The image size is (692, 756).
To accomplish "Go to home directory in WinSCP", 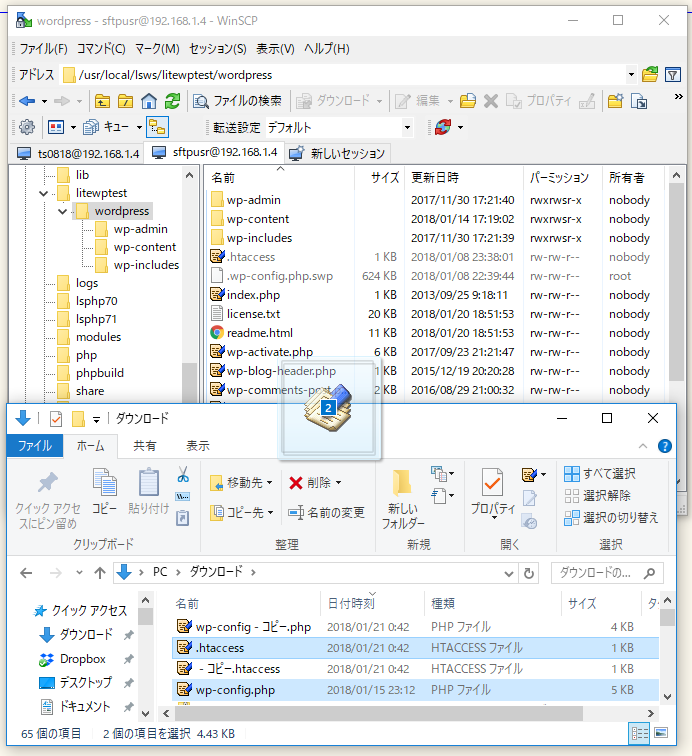I will [x=149, y=101].
